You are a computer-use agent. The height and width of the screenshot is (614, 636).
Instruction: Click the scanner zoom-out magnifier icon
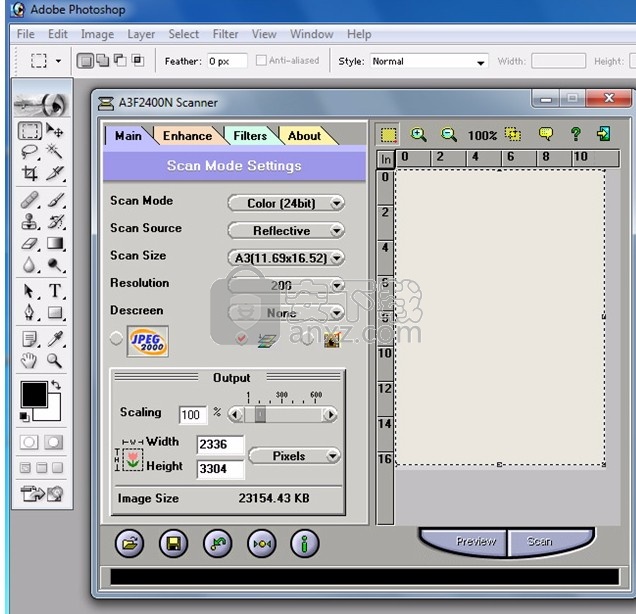(x=449, y=134)
